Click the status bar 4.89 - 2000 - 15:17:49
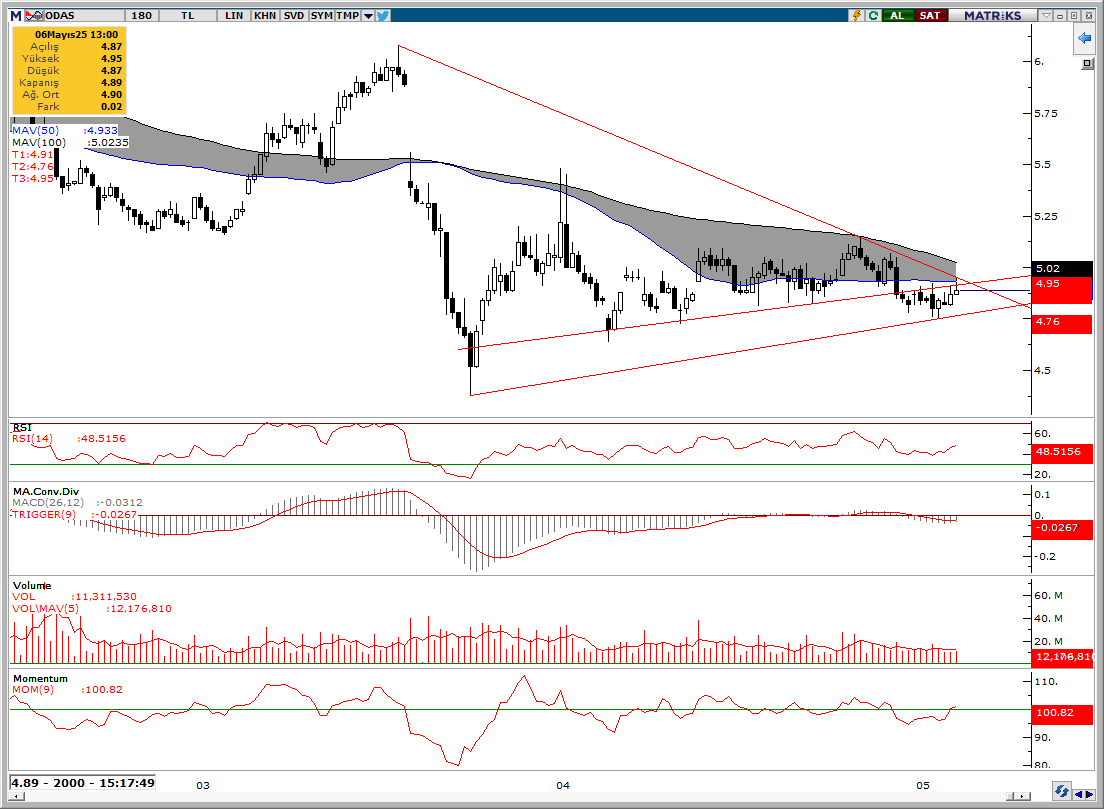This screenshot has width=1104, height=809. pyautogui.click(x=82, y=782)
